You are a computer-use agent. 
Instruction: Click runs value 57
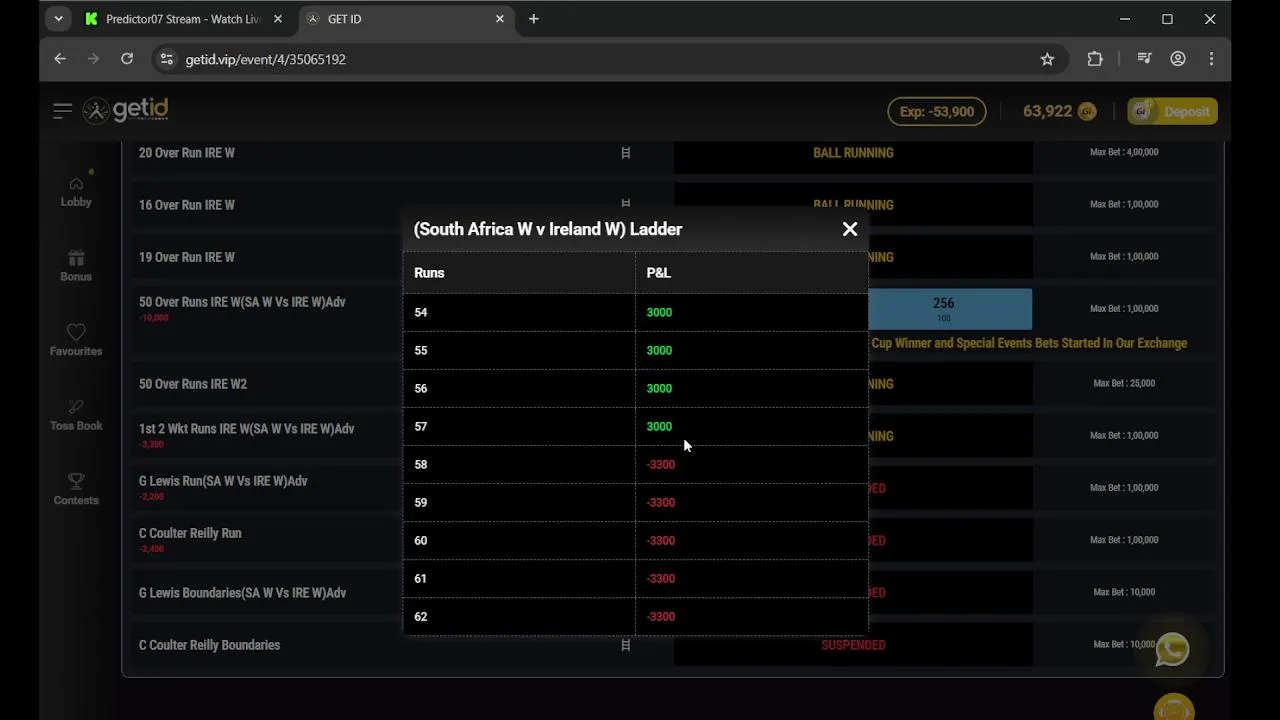(420, 426)
